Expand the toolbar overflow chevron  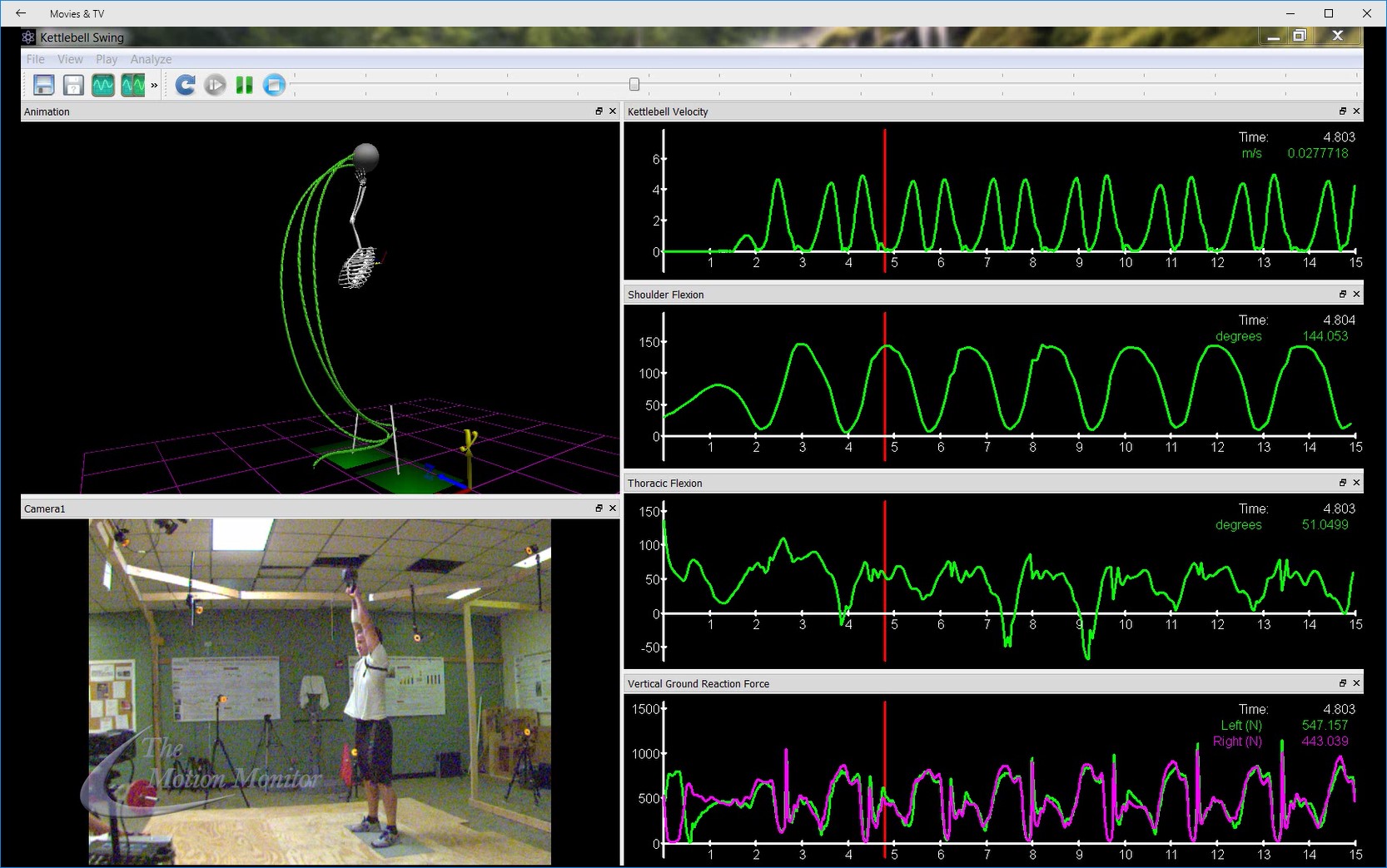154,86
